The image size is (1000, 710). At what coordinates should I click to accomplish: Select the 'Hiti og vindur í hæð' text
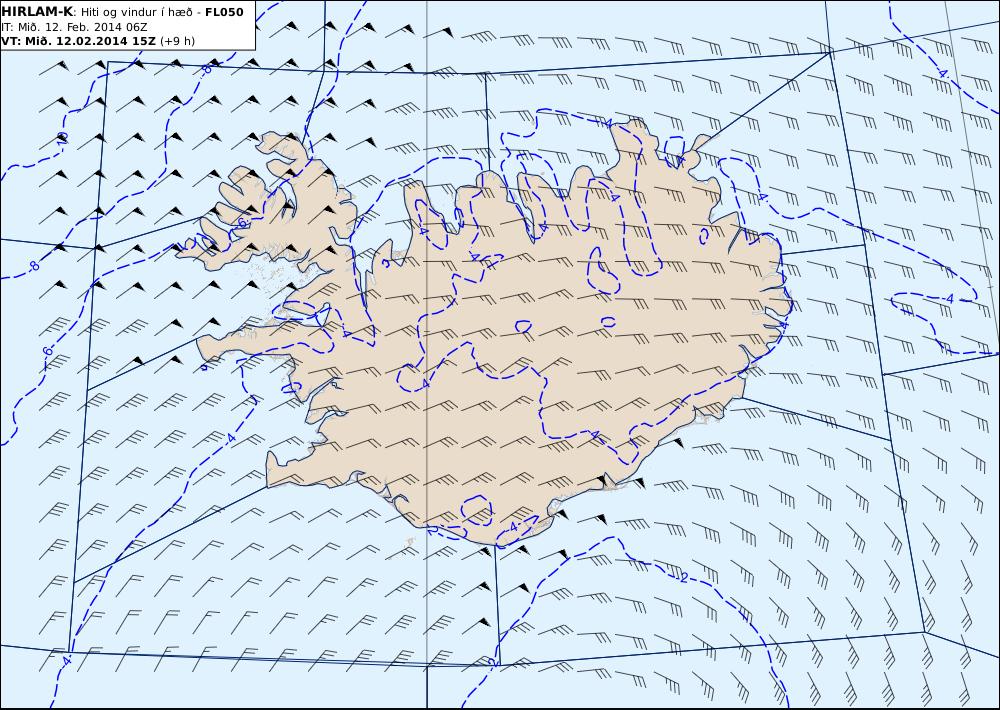point(134,13)
